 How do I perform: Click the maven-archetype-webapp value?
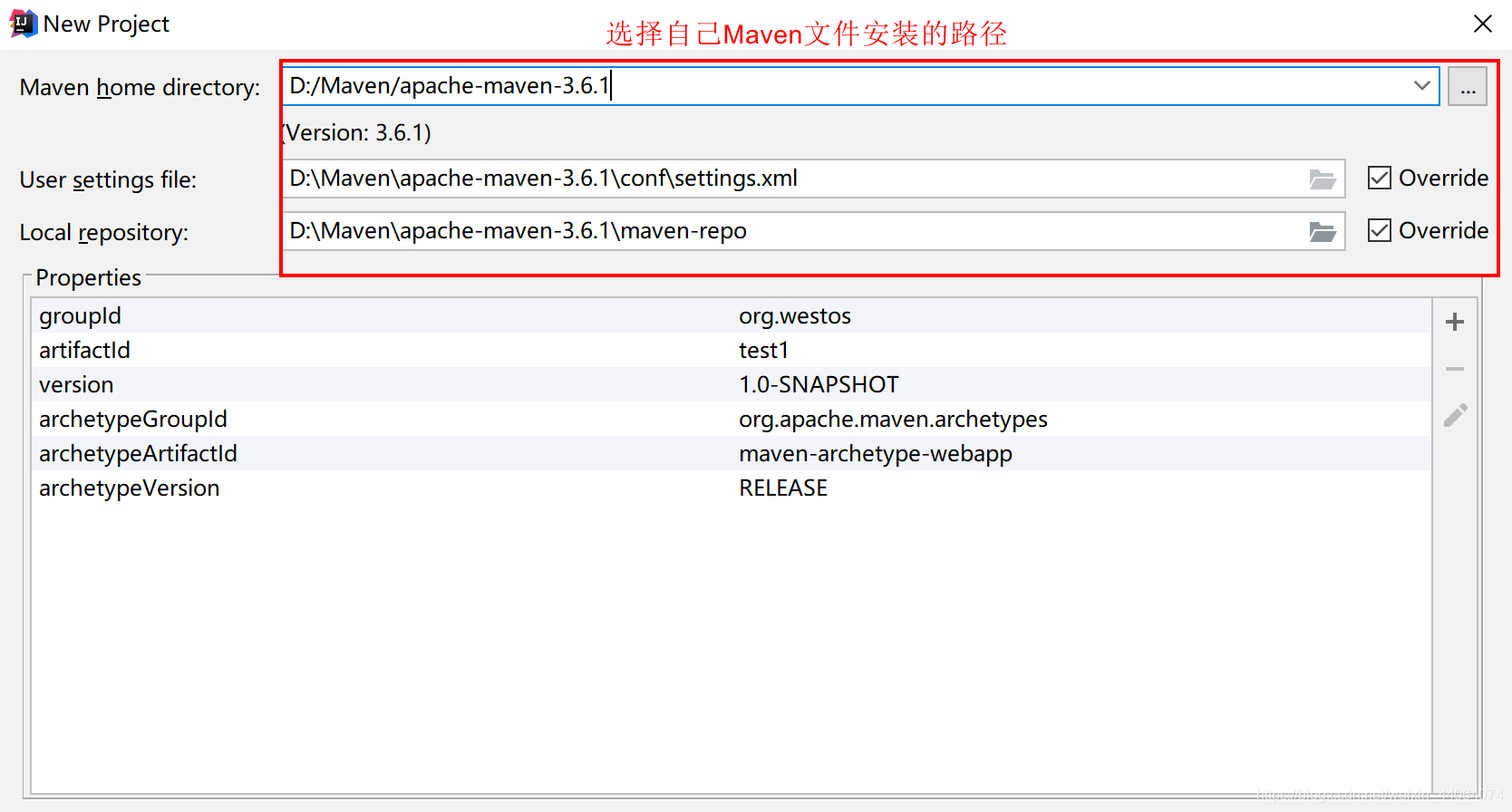[x=876, y=453]
